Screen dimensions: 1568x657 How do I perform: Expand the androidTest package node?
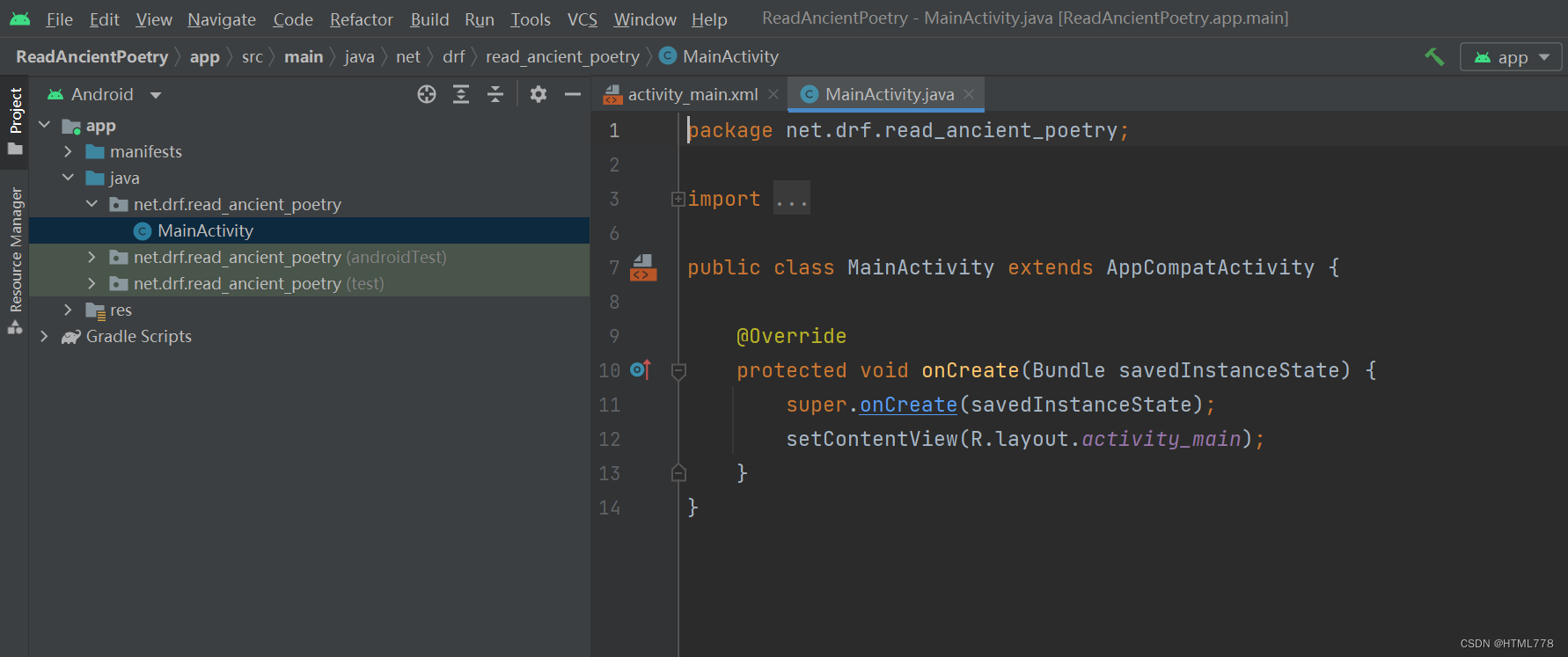tap(92, 257)
